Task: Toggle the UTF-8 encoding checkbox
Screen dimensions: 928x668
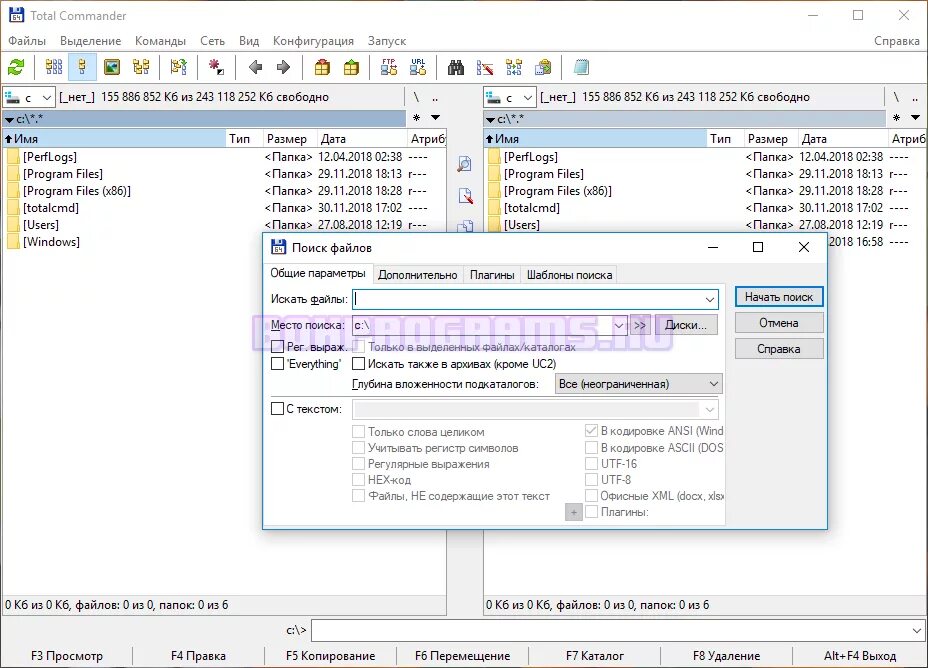Action: [x=591, y=479]
